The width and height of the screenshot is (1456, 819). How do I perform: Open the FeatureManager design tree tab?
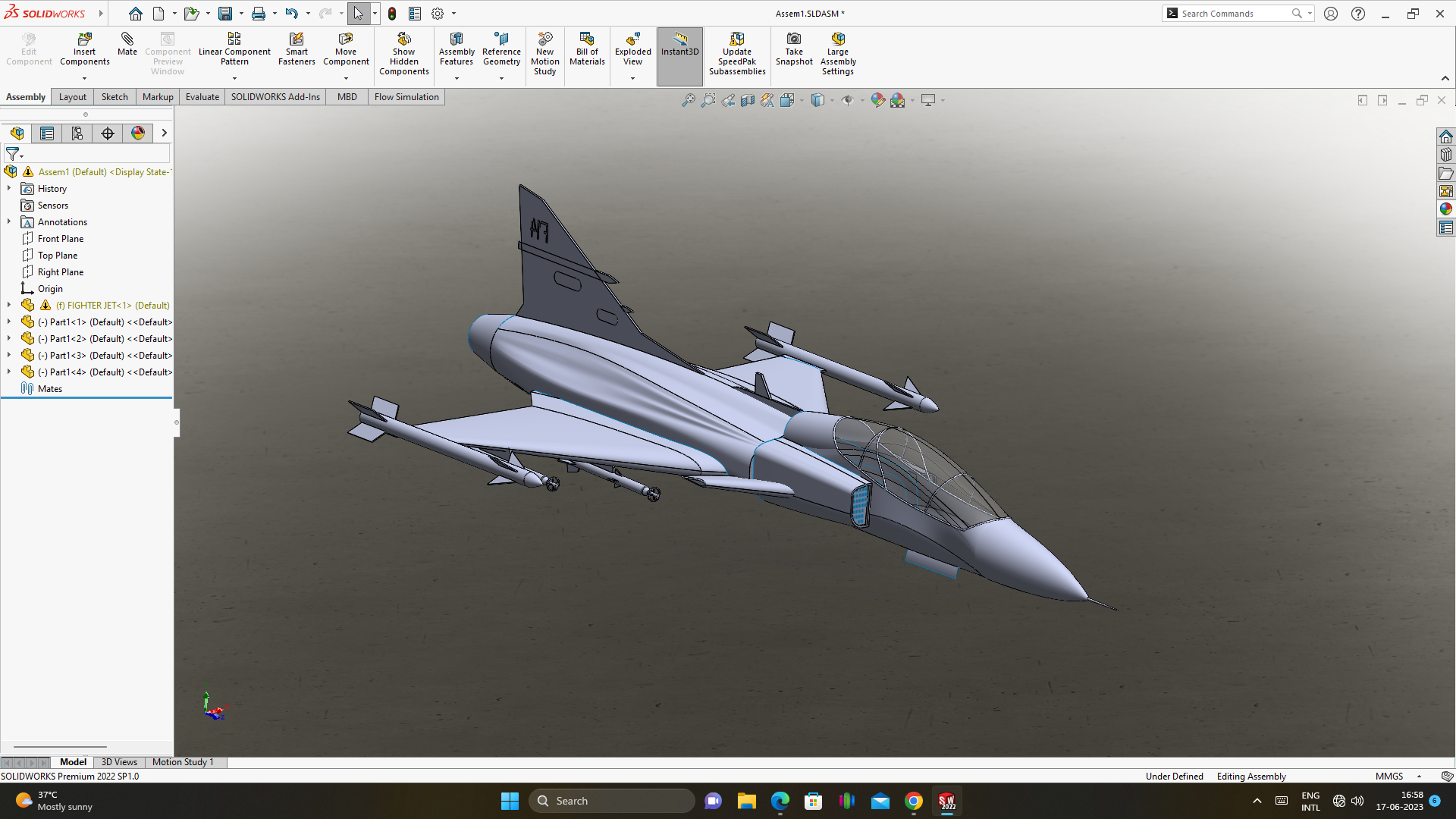[17, 133]
